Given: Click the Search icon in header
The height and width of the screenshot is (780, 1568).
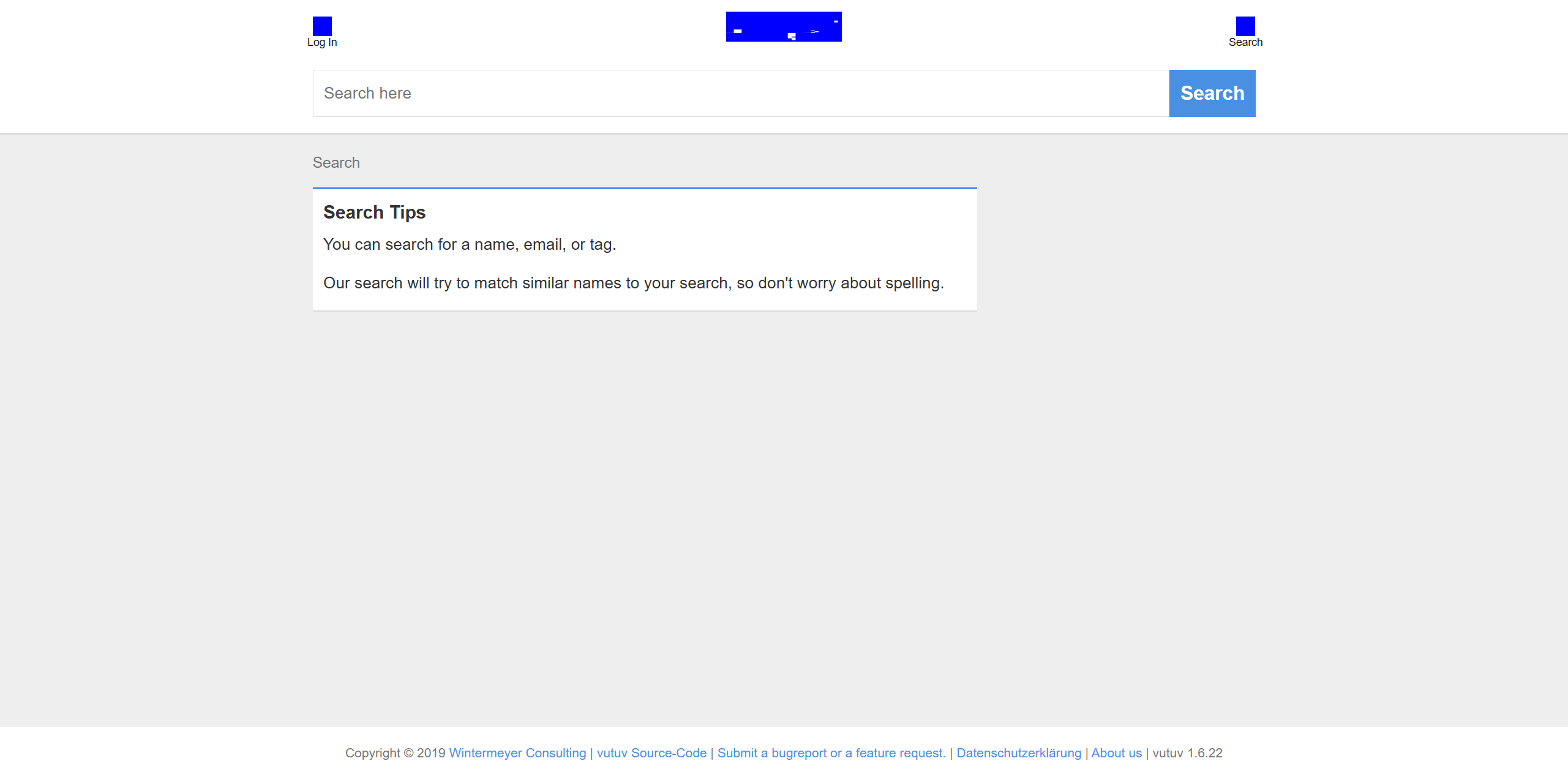Looking at the screenshot, I should 1245,26.
